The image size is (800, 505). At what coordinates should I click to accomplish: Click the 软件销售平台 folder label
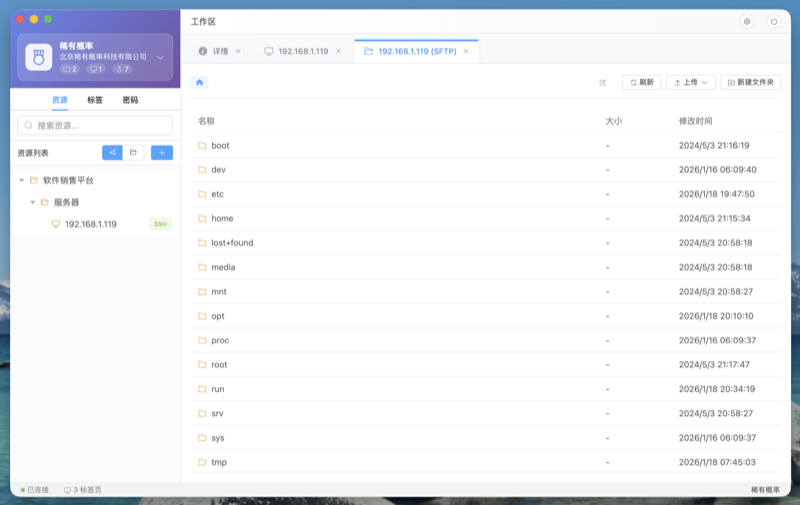coord(68,180)
